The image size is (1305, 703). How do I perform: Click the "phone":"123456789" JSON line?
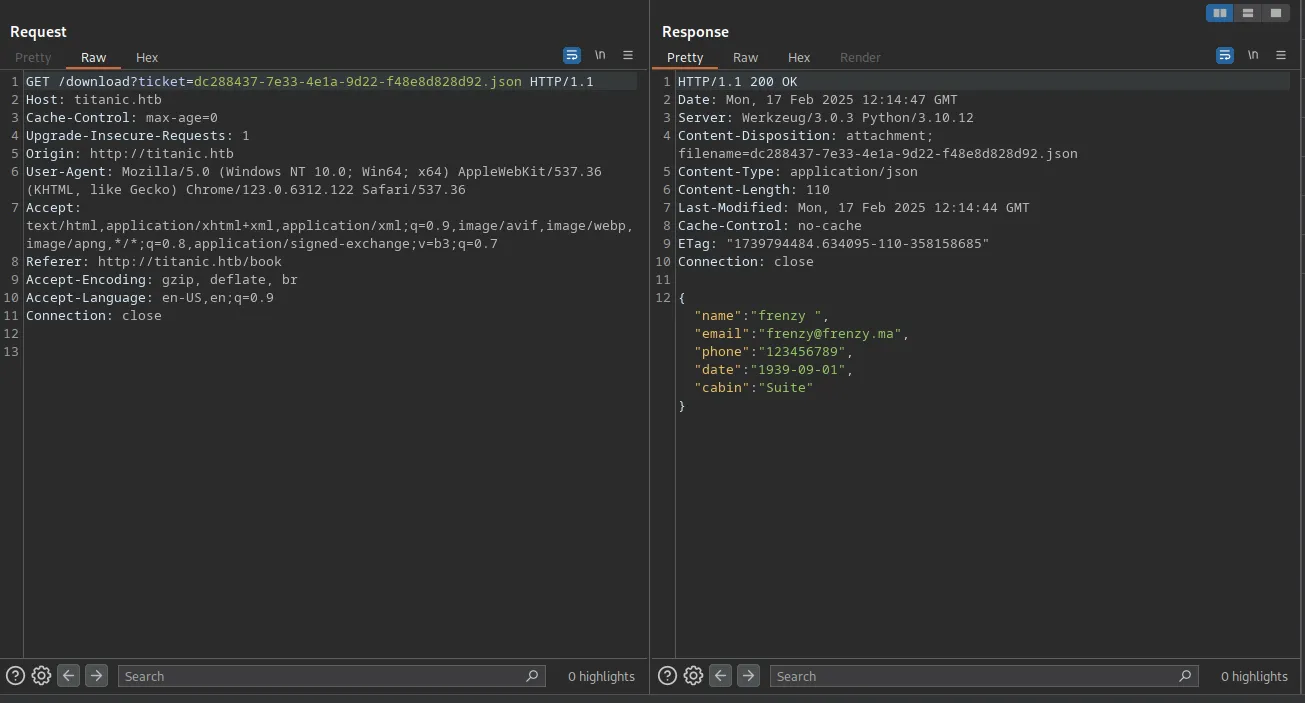[774, 351]
